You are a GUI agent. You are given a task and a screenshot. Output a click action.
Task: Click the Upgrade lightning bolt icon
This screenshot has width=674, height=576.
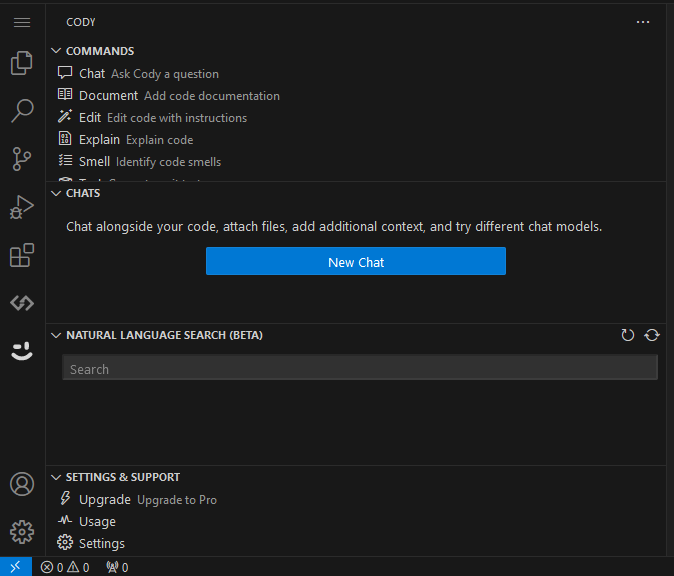coord(65,499)
